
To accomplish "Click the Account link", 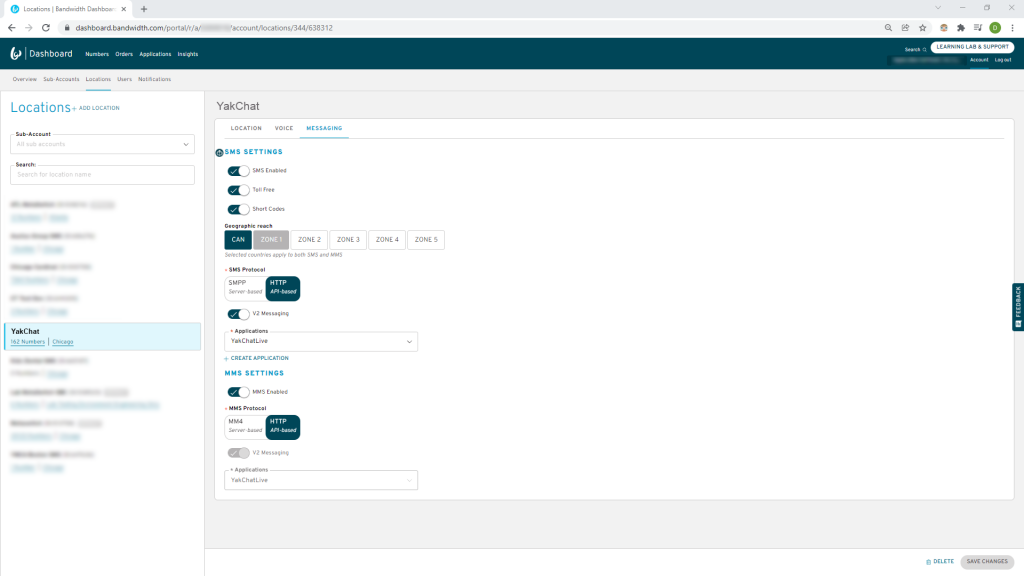I will (x=979, y=60).
